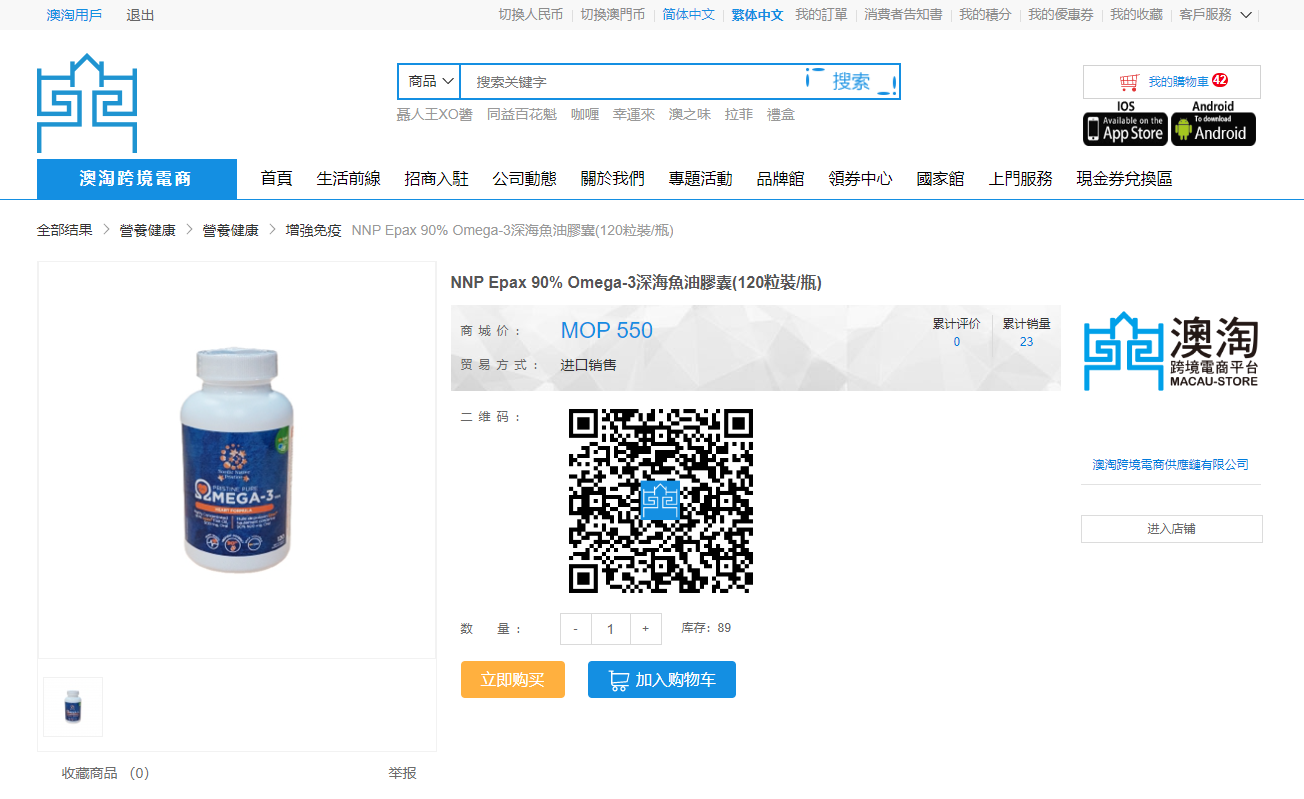This screenshot has width=1304, height=799.
Task: Switch language to 简体中文
Action: [688, 15]
